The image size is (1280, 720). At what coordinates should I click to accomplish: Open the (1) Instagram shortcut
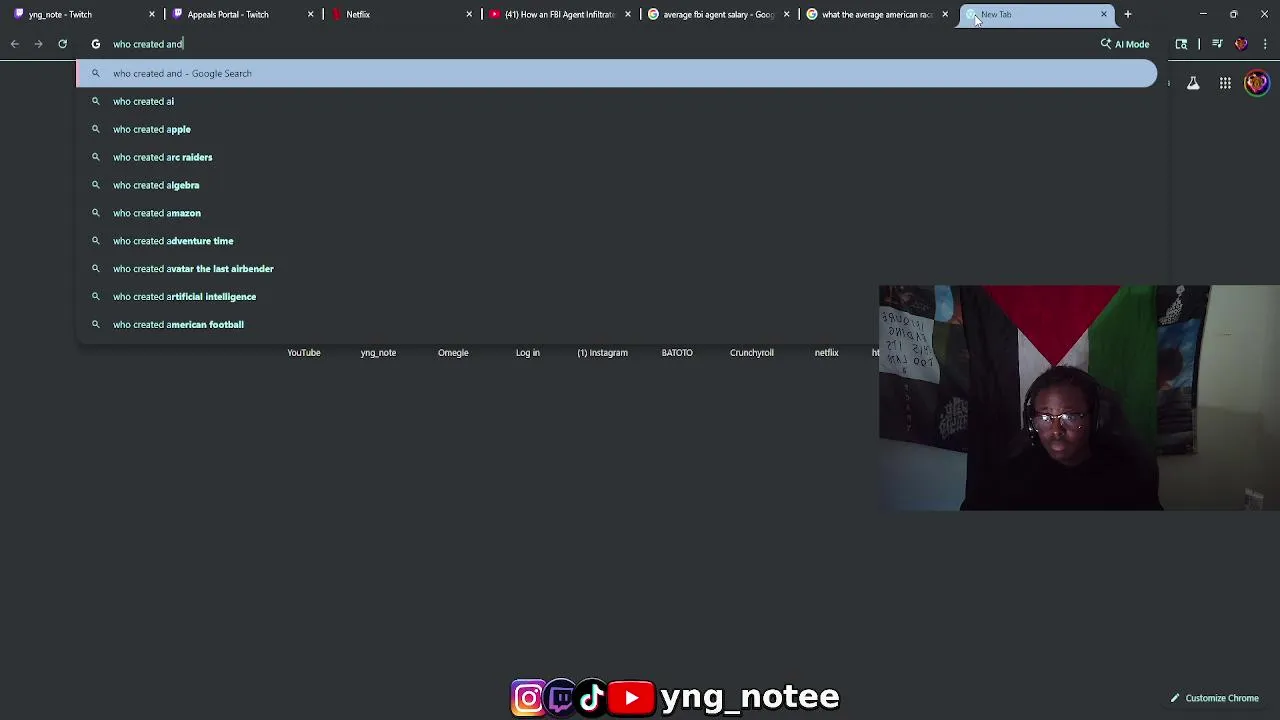coord(602,353)
